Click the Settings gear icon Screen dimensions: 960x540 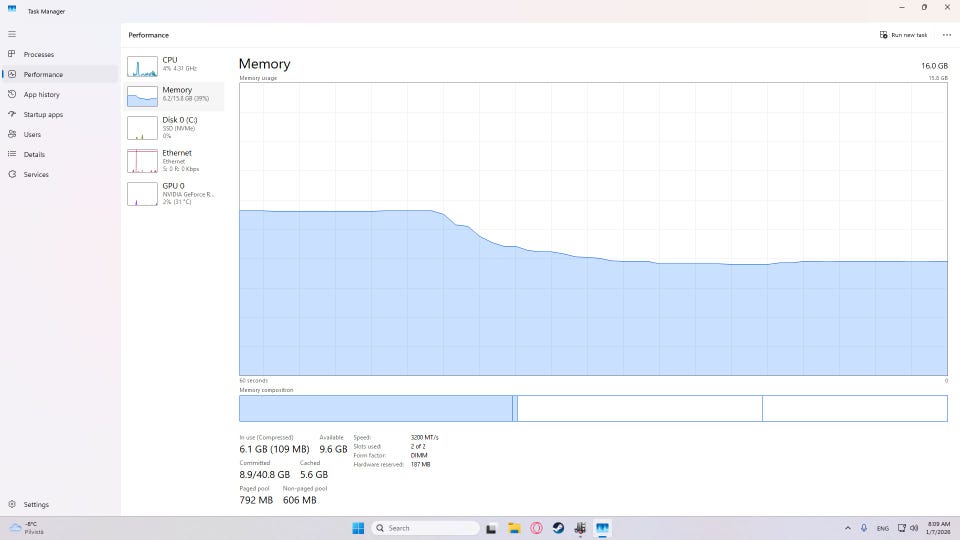(x=12, y=504)
